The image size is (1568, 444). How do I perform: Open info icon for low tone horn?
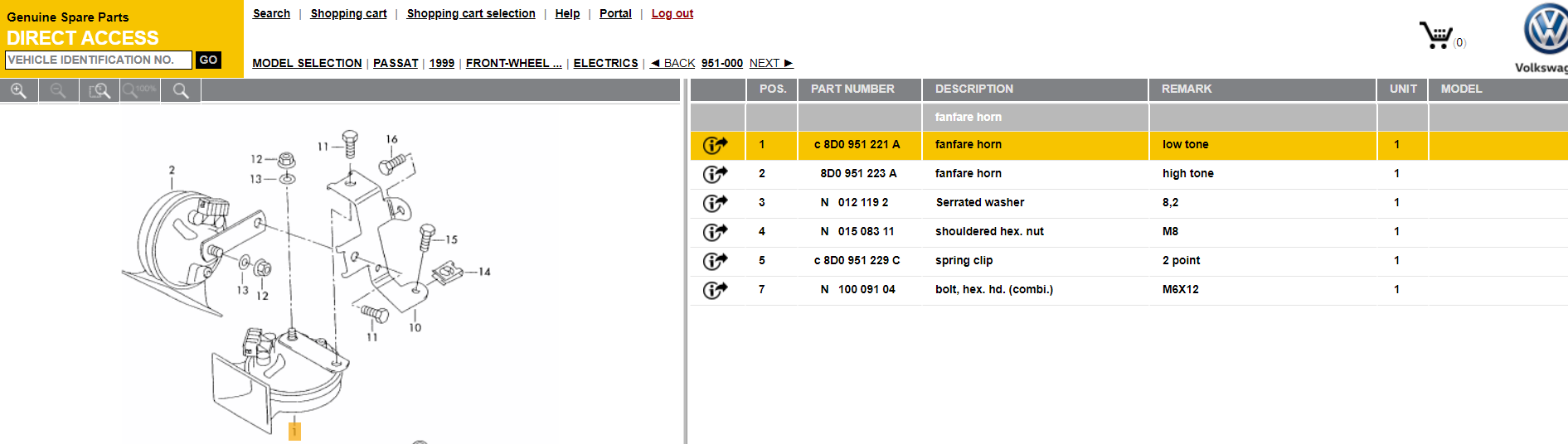click(x=715, y=145)
